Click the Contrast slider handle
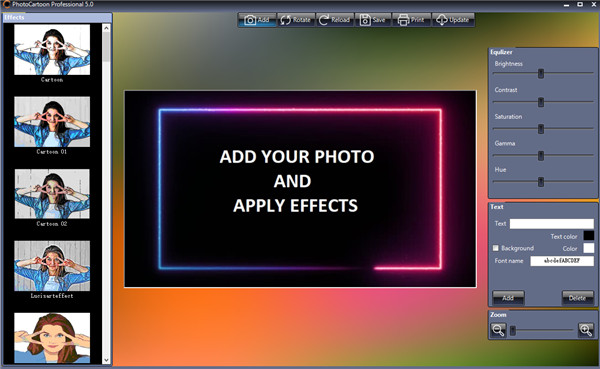Screen dimensions: 600x369 541,102
